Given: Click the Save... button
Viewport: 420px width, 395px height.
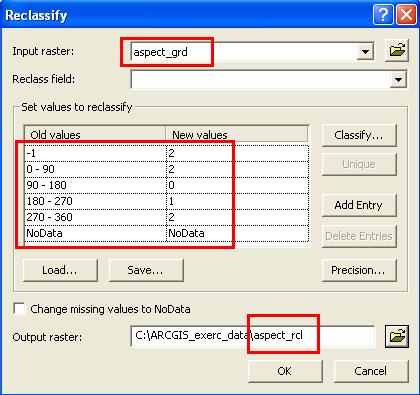Looking at the screenshot, I should click(x=146, y=270).
